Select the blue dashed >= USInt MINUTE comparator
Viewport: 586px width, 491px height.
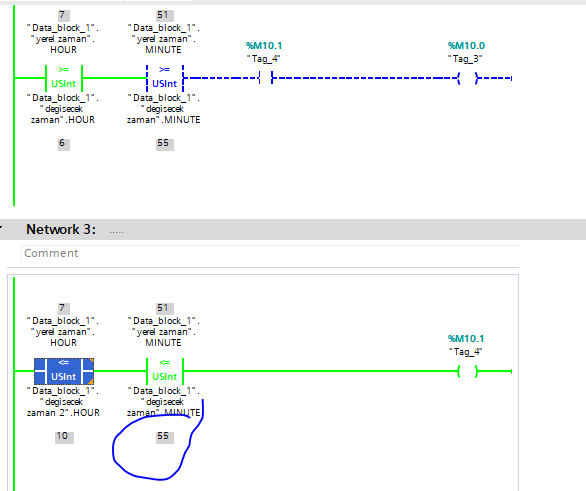coord(164,78)
